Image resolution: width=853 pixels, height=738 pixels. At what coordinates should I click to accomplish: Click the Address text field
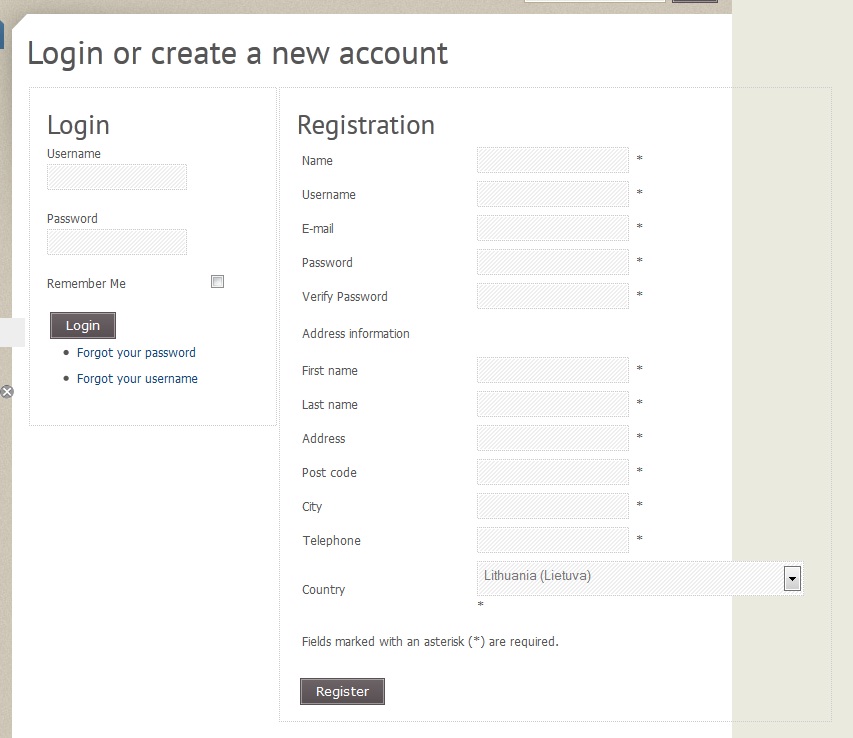553,438
